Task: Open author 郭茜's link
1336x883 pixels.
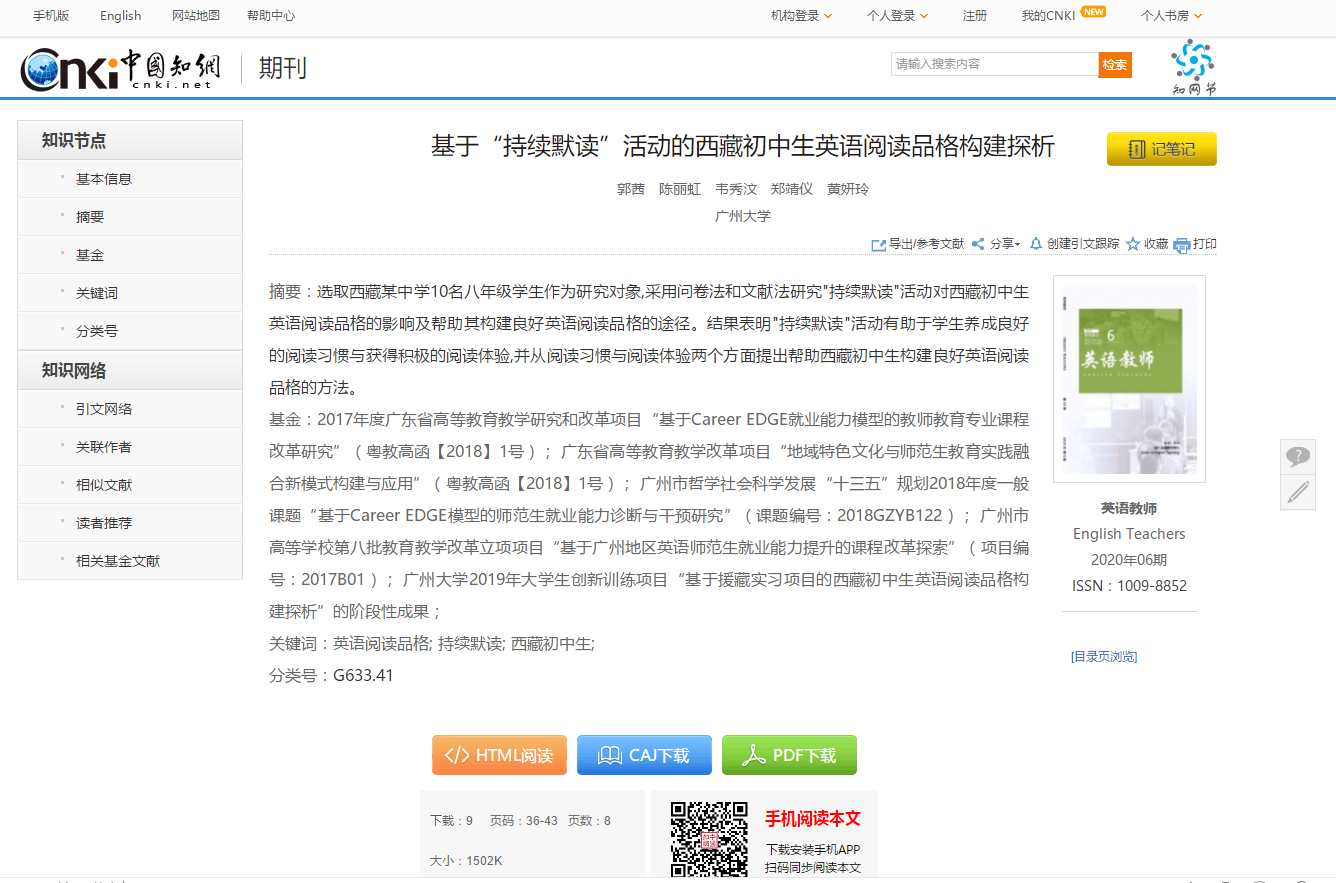Action: 631,189
